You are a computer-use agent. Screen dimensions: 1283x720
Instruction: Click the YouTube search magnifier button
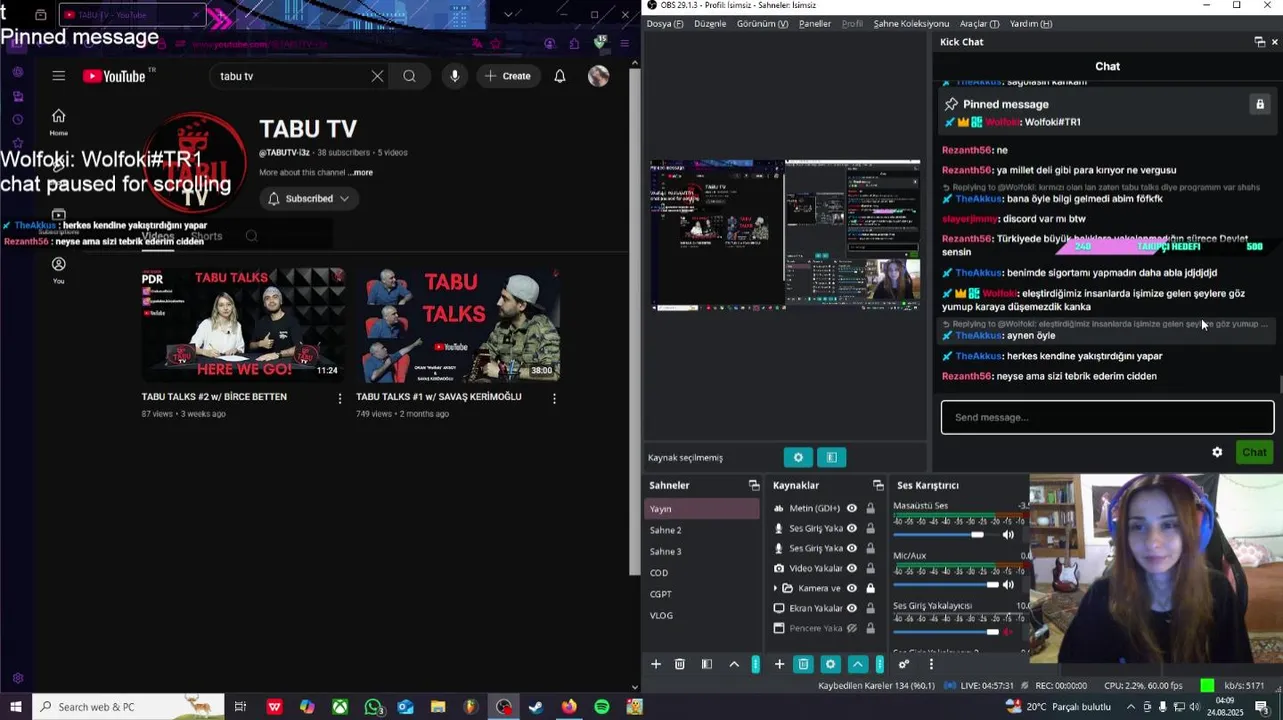pos(410,76)
